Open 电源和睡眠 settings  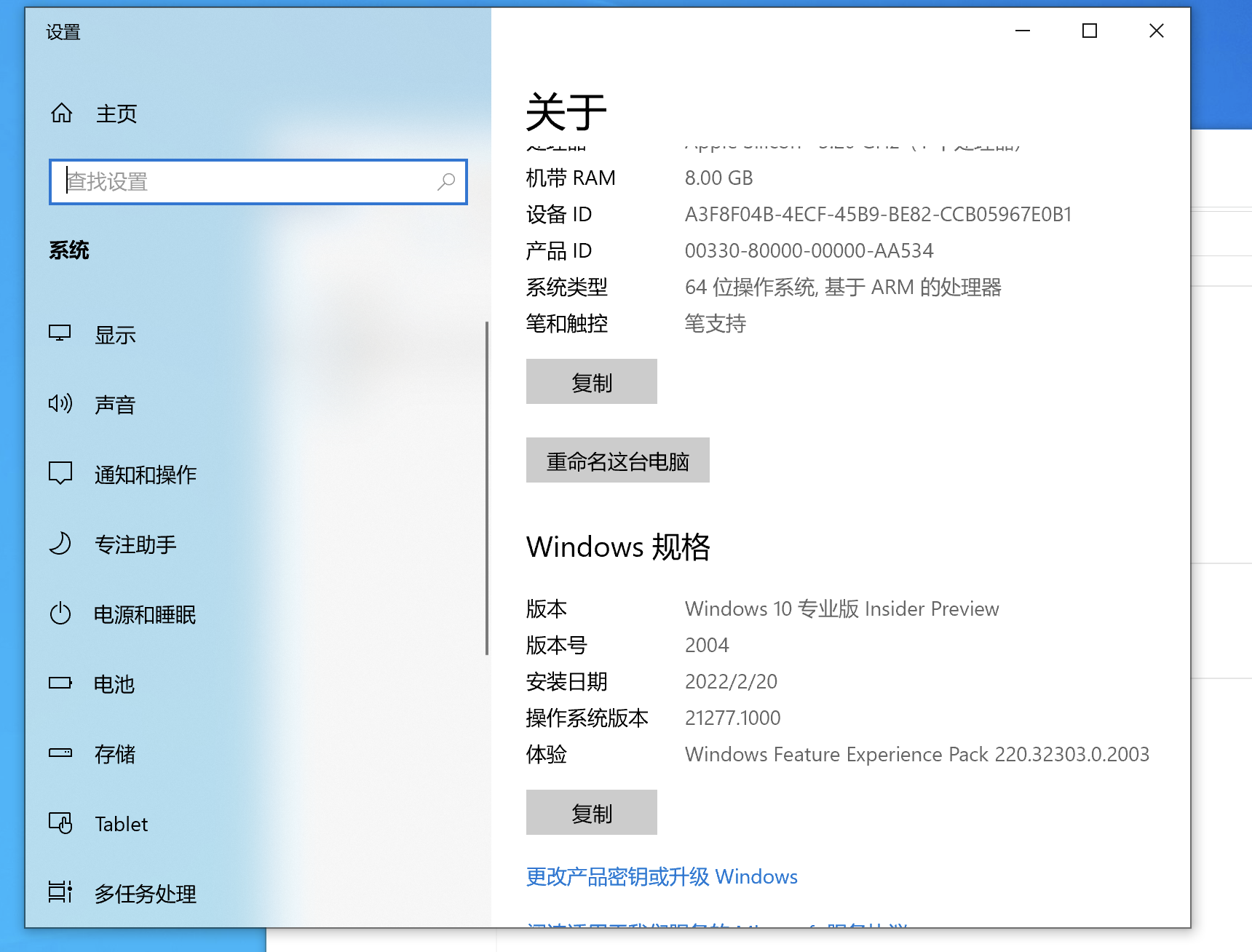coord(146,614)
